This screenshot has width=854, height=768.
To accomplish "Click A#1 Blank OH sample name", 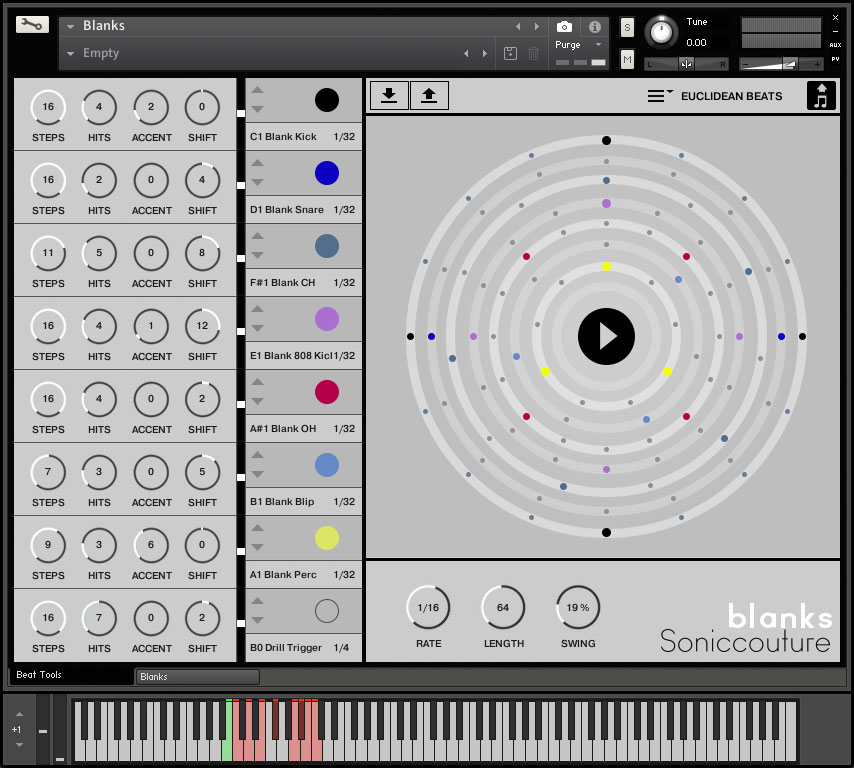I will (x=283, y=429).
